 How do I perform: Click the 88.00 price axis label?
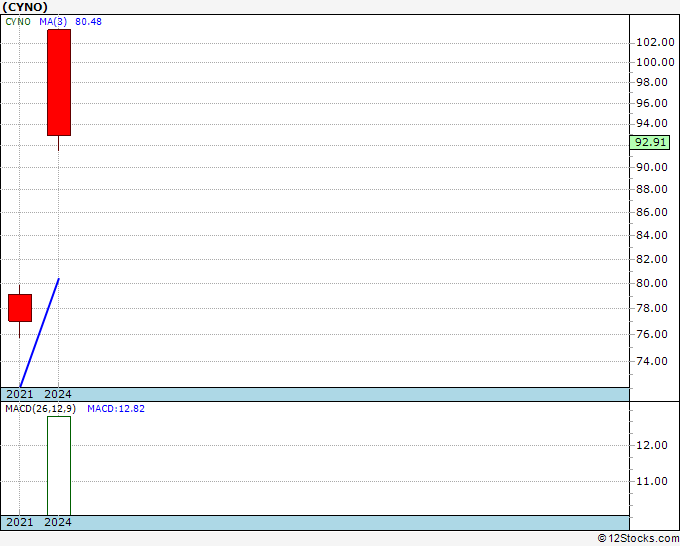[651, 189]
